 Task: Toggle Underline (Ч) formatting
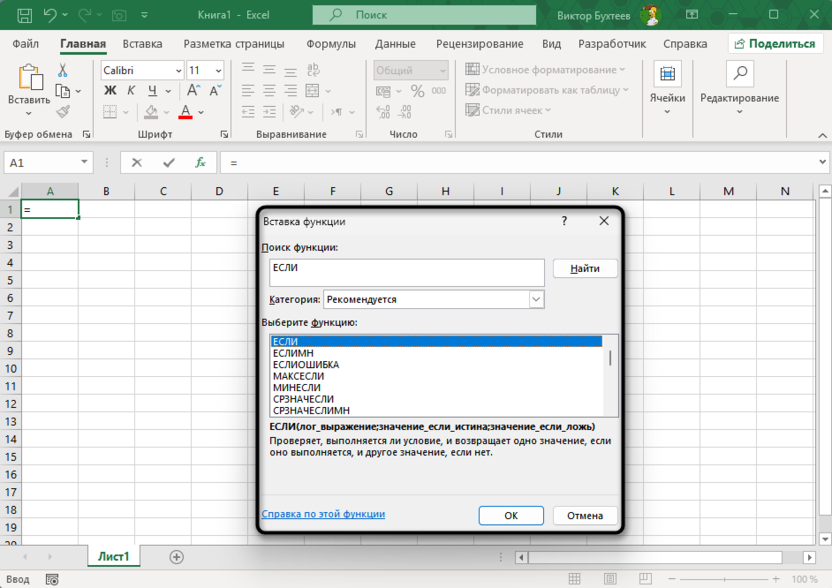click(151, 91)
